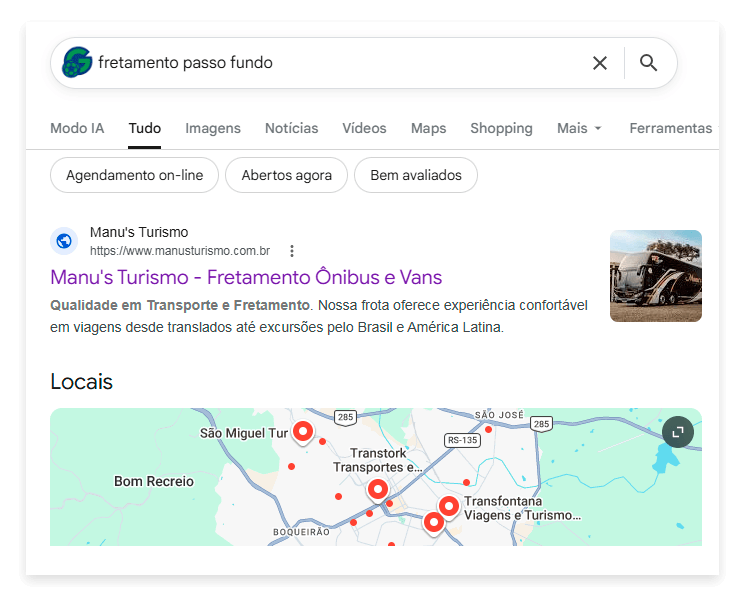Screen dimensions: 755x609
Task: Switch to the Maps tab
Action: click(x=428, y=128)
